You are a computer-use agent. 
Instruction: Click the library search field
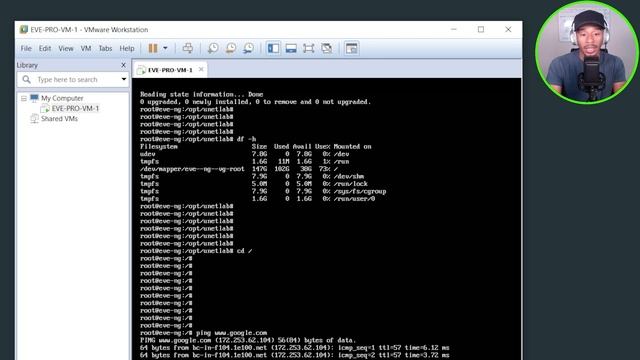click(73, 79)
